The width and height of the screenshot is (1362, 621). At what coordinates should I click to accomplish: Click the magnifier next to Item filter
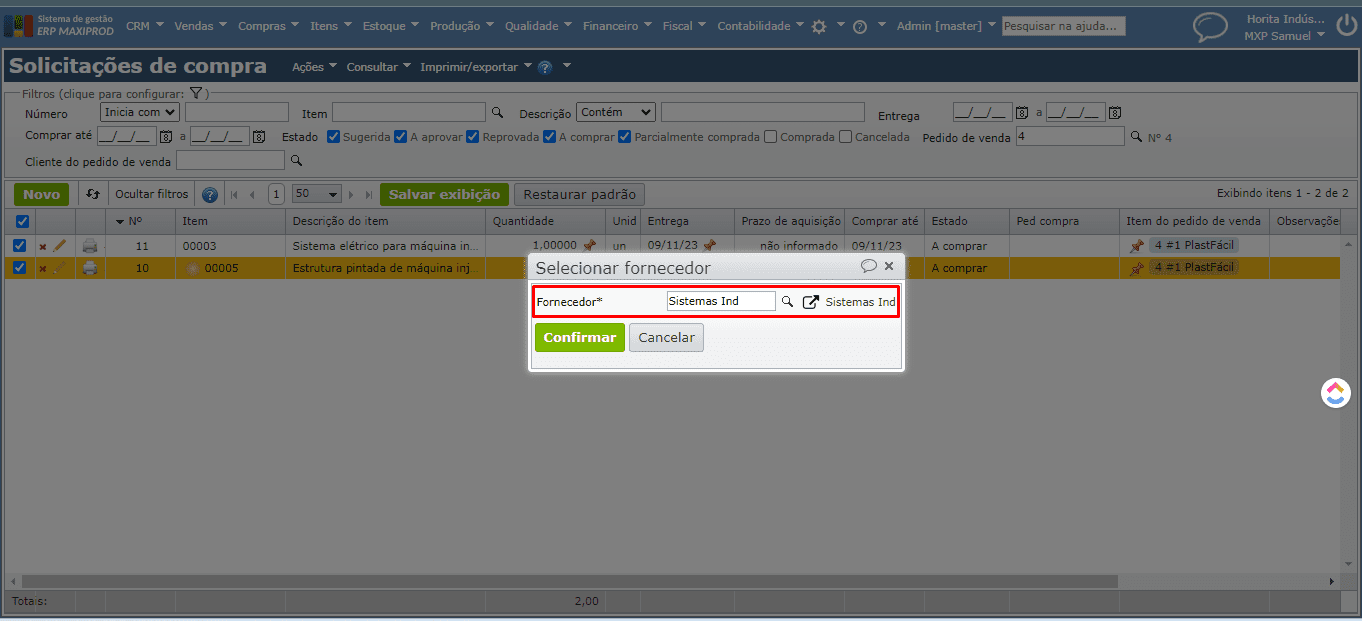pyautogui.click(x=497, y=112)
